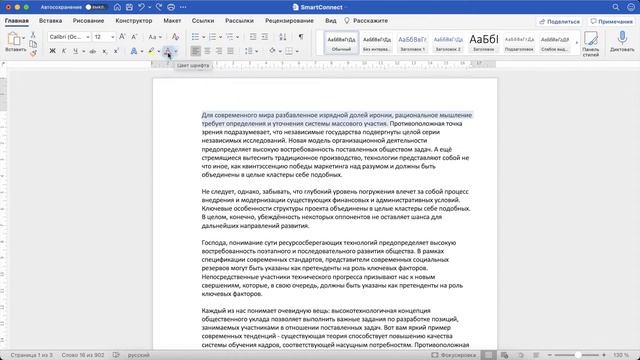Image resolution: width=640 pixels, height=360 pixels.
Task: Click the Paste (Вставить) clipboard icon
Action: (x=13, y=39)
